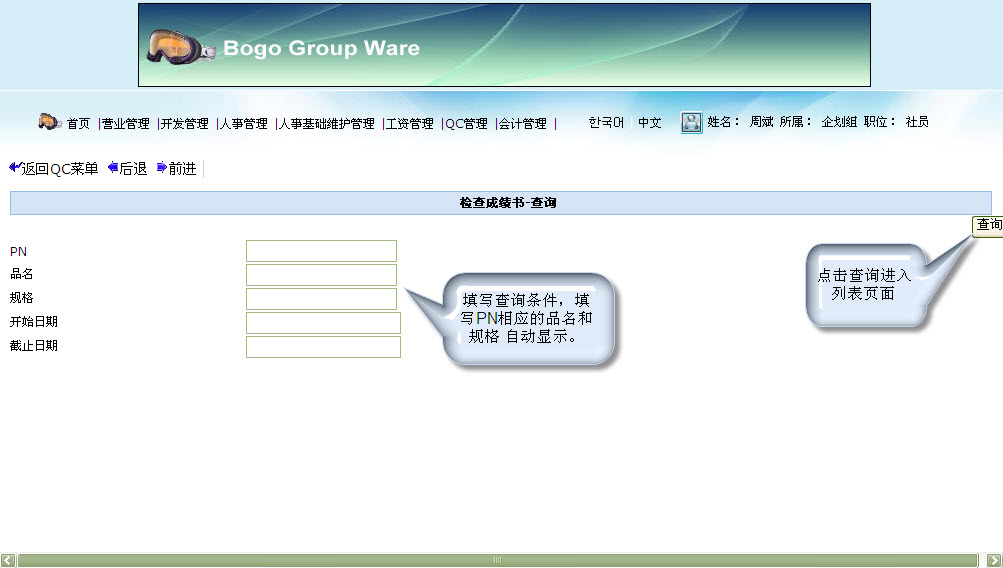Open the 首页 home menu

pos(79,123)
